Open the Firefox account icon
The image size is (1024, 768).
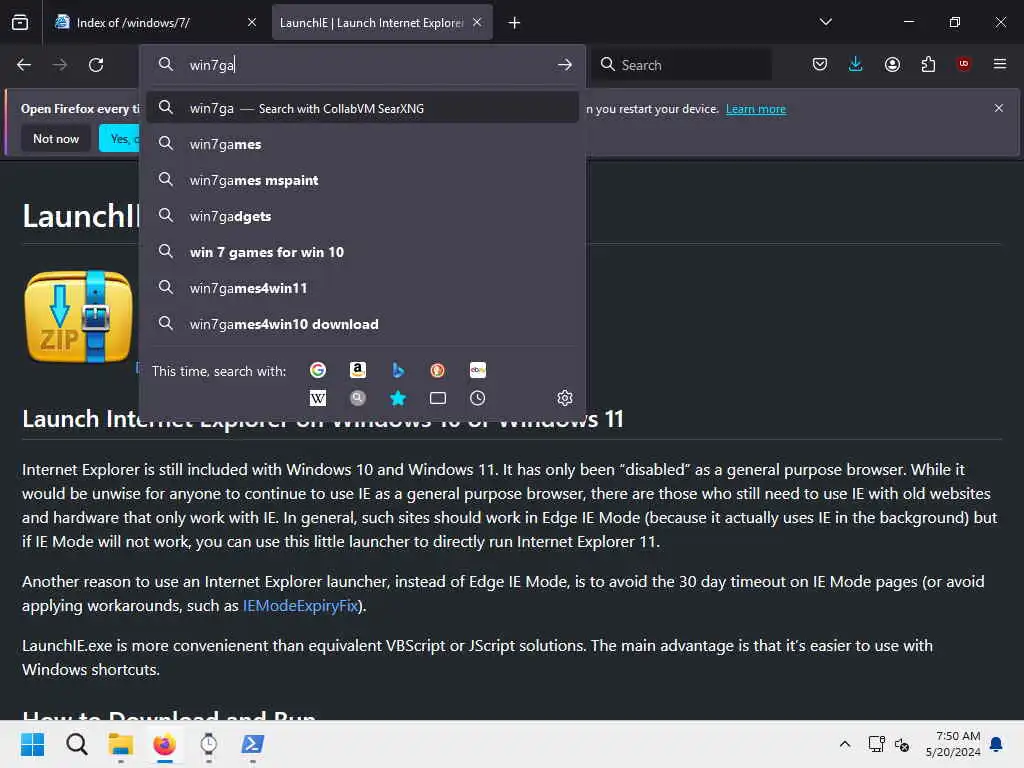(892, 64)
